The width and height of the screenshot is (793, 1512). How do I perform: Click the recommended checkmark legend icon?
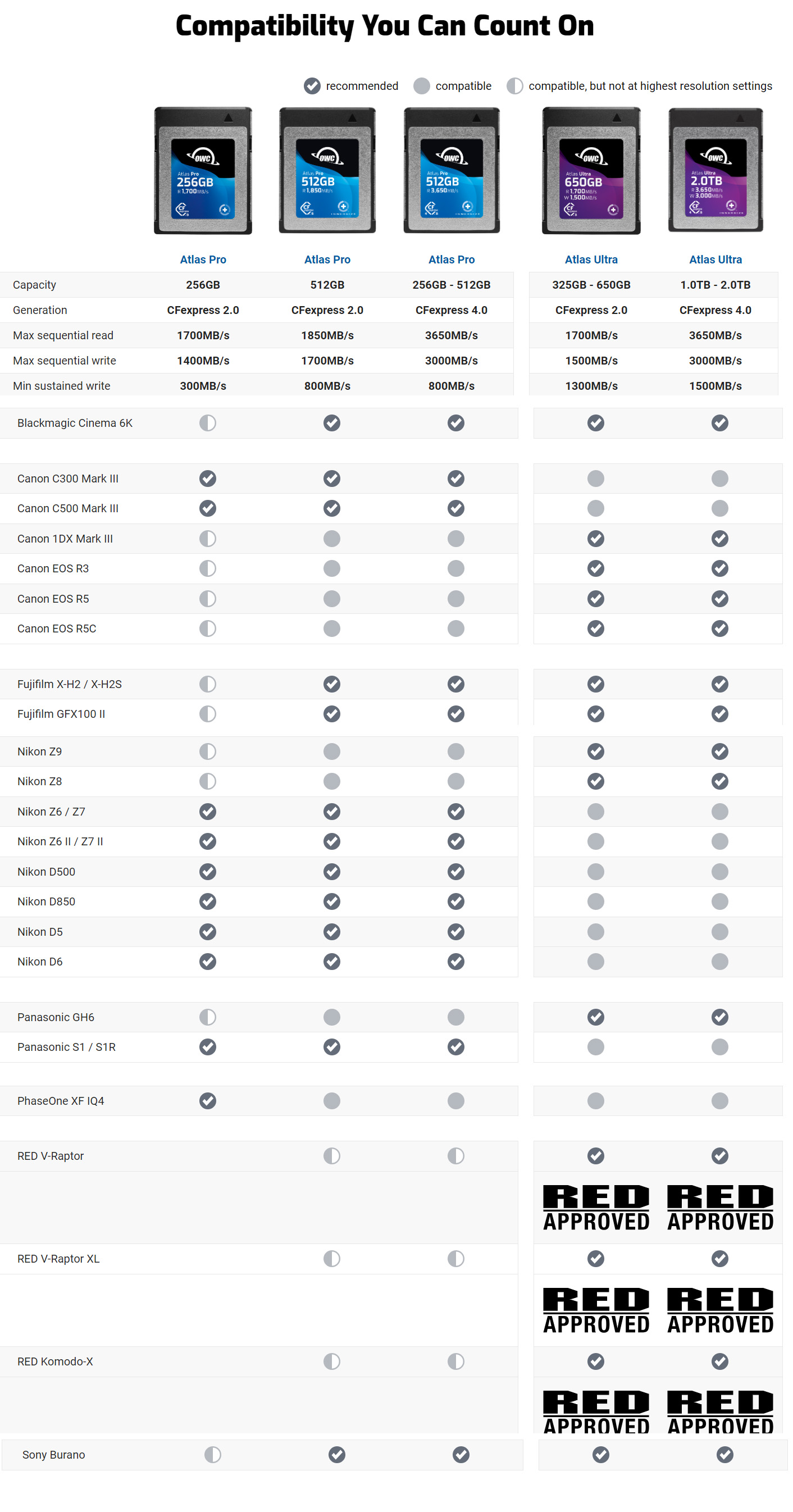coord(312,86)
